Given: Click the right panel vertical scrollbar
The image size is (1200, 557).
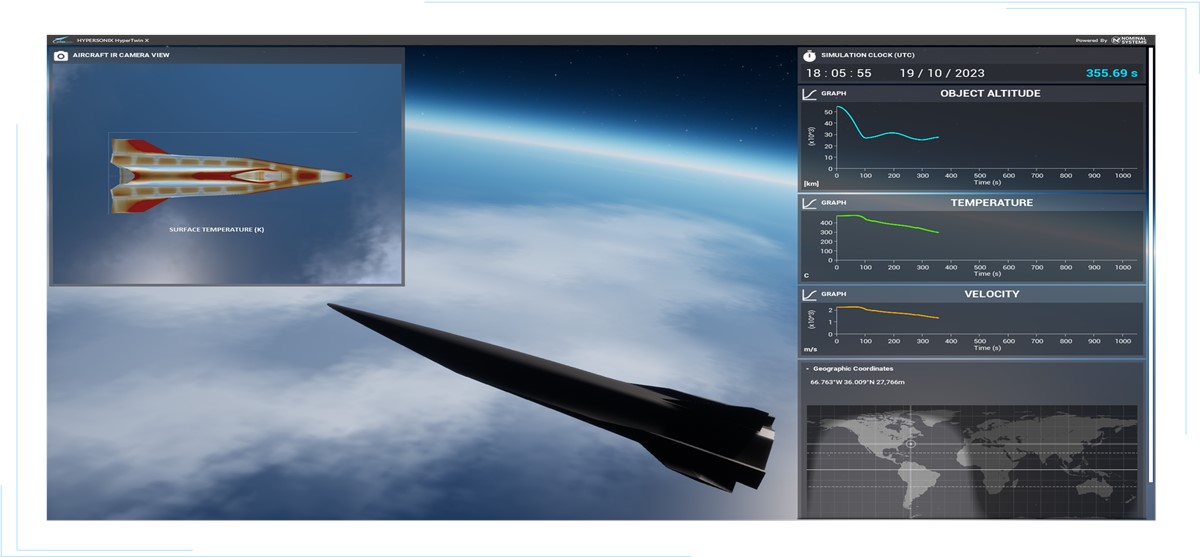Looking at the screenshot, I should (x=1151, y=263).
